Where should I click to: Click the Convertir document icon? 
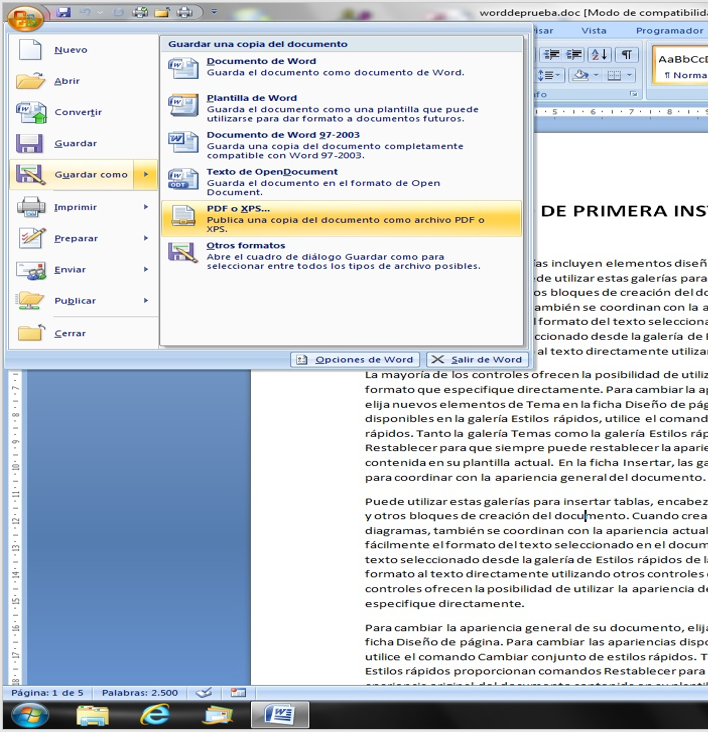click(x=31, y=112)
